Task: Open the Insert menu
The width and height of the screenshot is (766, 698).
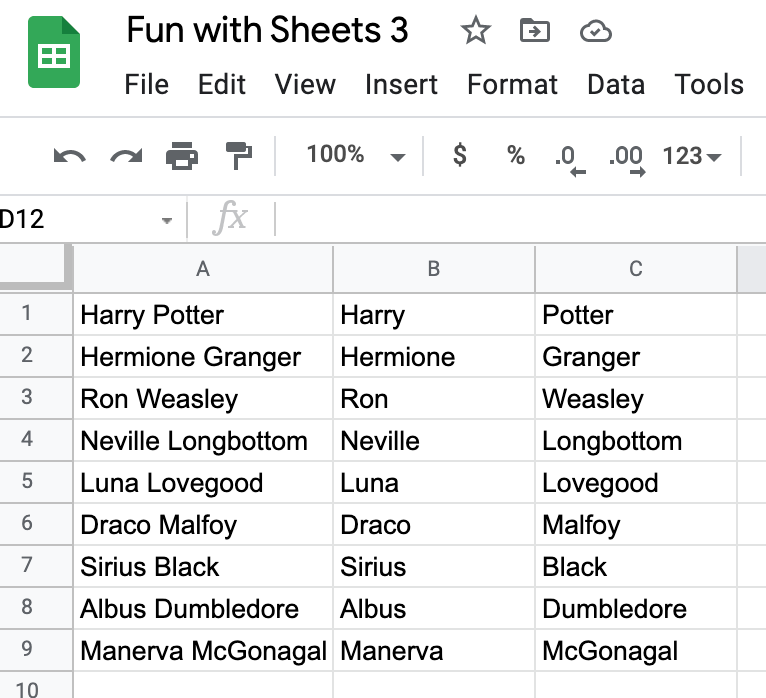Action: point(401,85)
